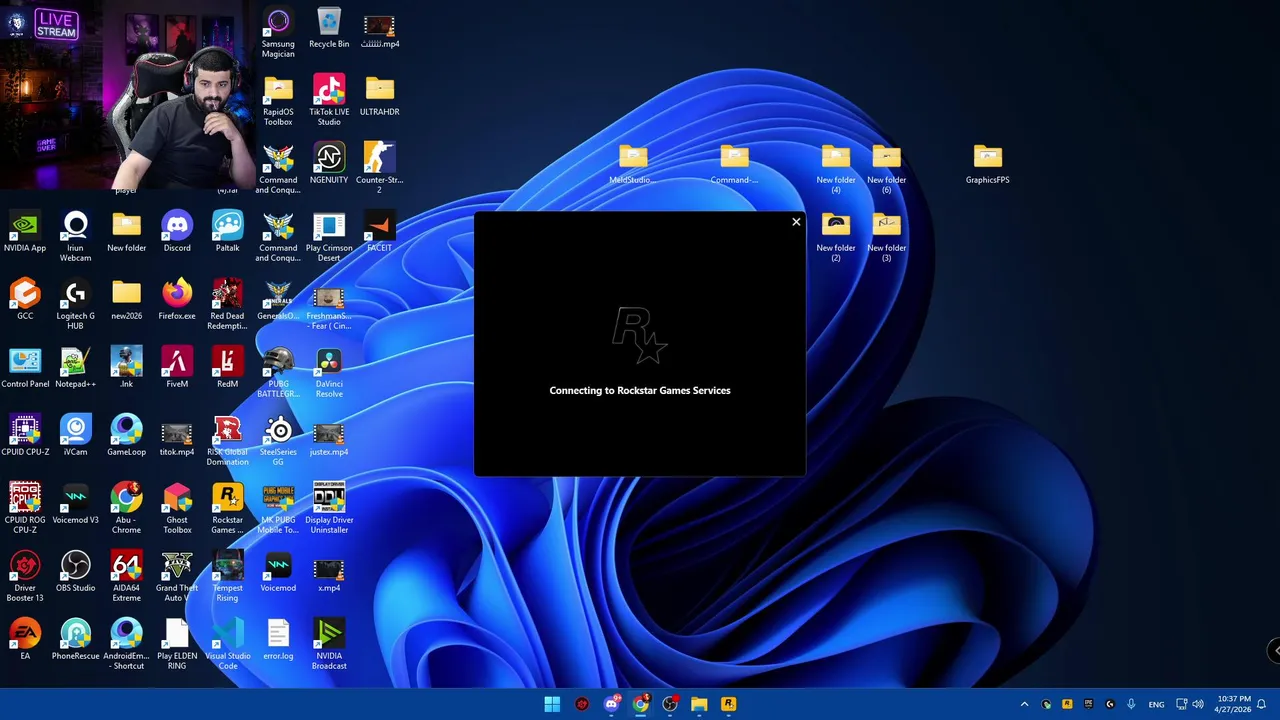Select the GraphicsFPS folder
The width and height of the screenshot is (1280, 720).
987,164
